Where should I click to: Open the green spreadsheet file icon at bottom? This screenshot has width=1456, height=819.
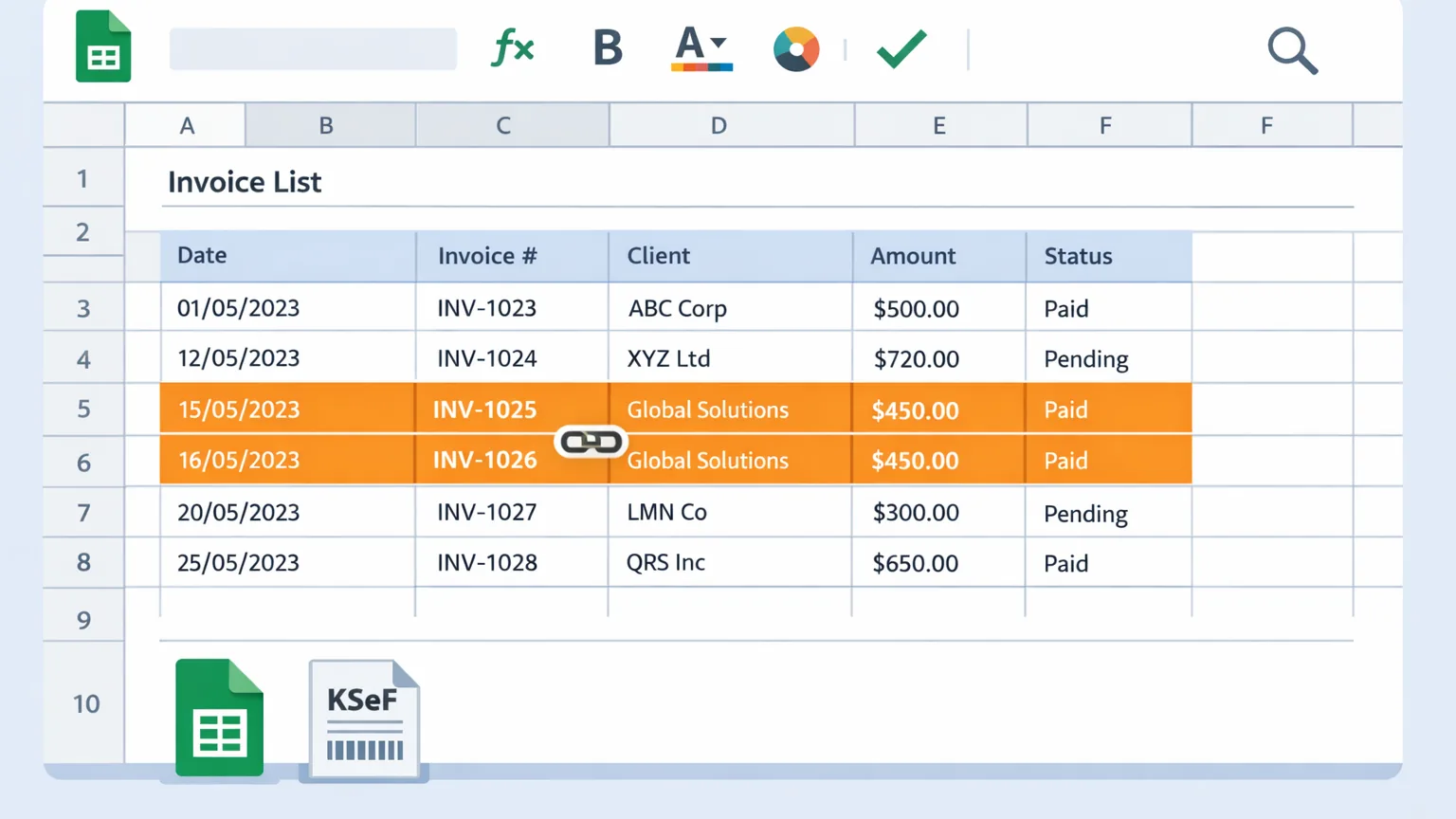pyautogui.click(x=220, y=718)
